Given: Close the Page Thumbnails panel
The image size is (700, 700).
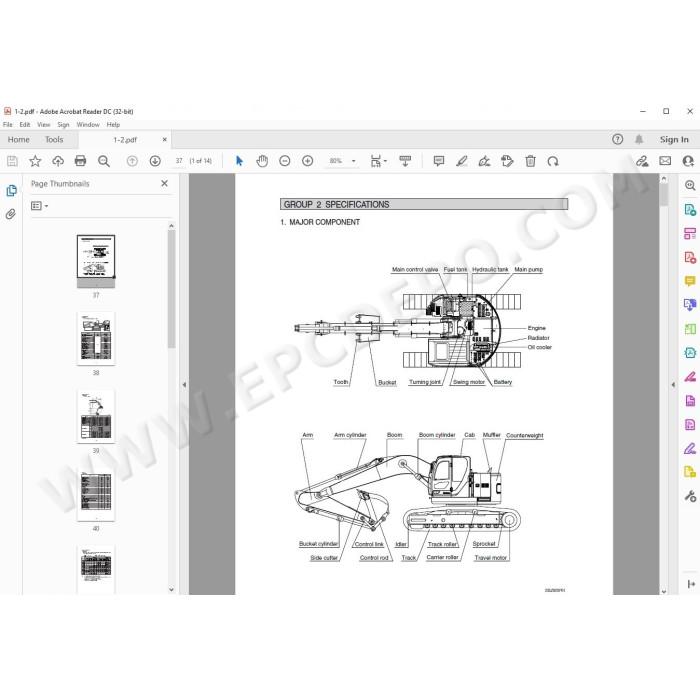Looking at the screenshot, I should click(x=164, y=183).
